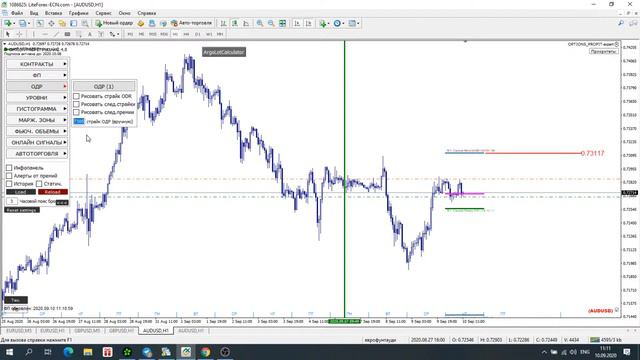Open the Сервис menu
The height and width of the screenshot is (360, 640).
coord(103,13)
